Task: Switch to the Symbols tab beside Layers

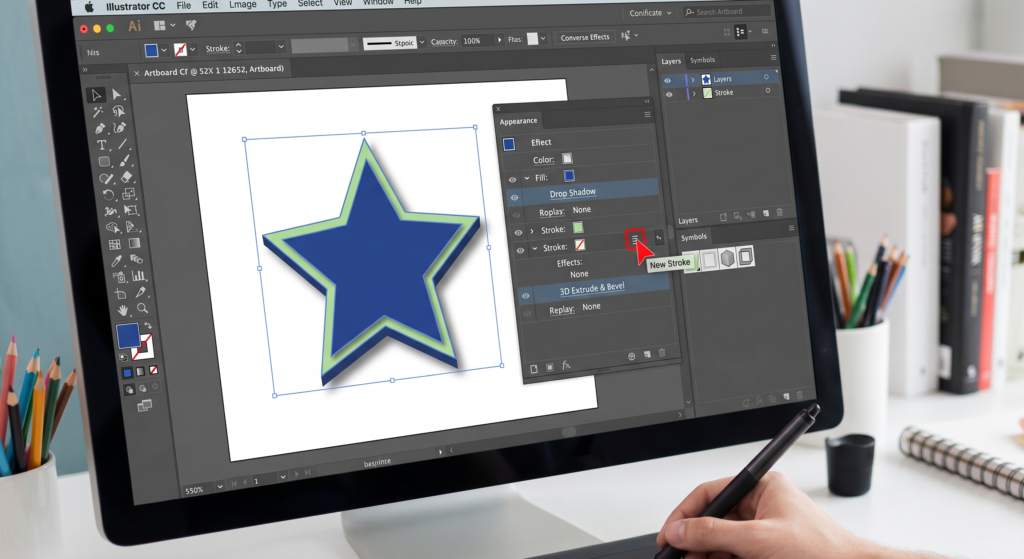Action: (702, 60)
